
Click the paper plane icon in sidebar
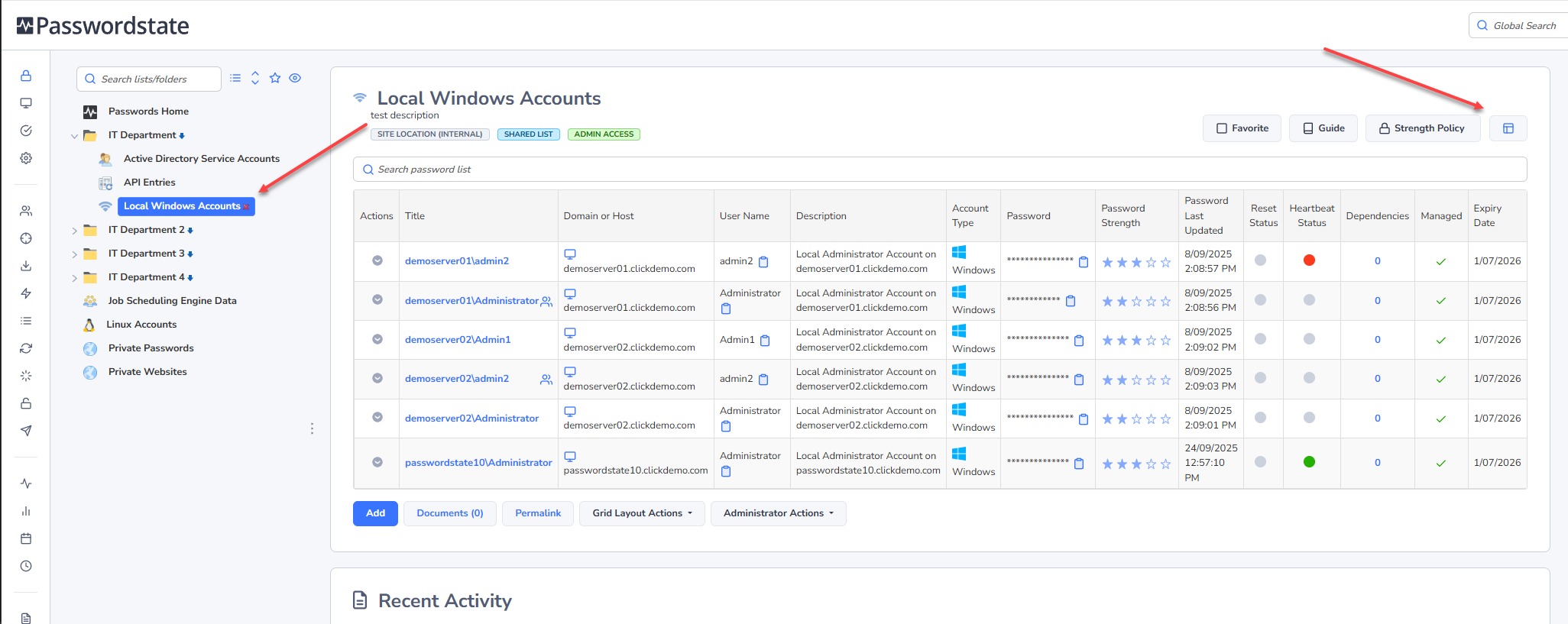coord(26,431)
